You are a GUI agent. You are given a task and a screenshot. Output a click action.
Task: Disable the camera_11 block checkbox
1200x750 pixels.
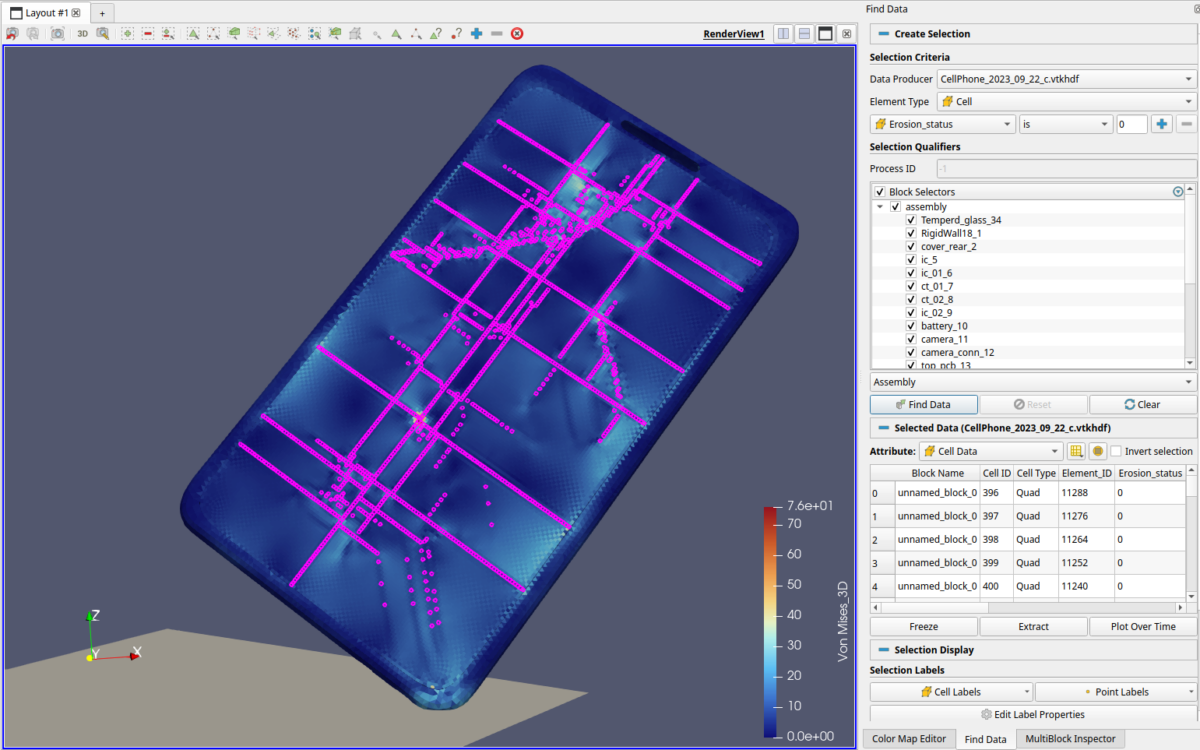point(910,338)
